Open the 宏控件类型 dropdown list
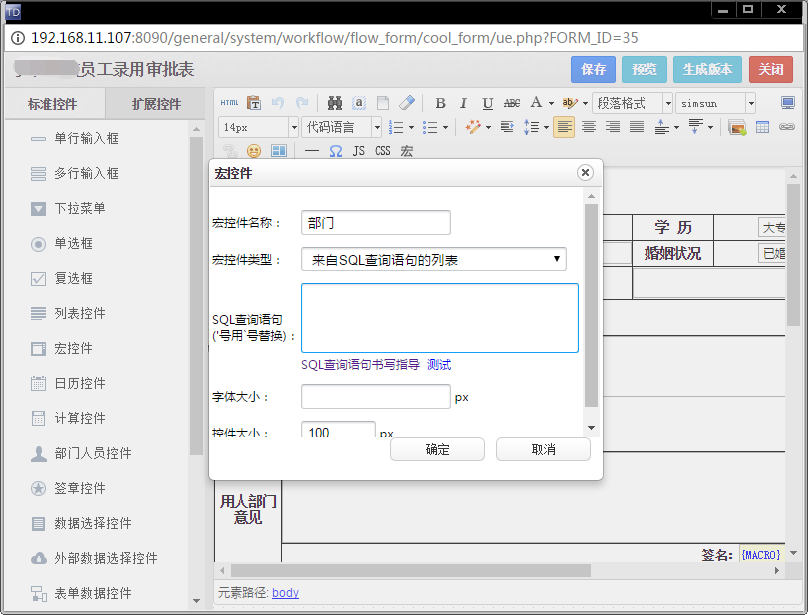This screenshot has height=615, width=808. click(x=433, y=260)
